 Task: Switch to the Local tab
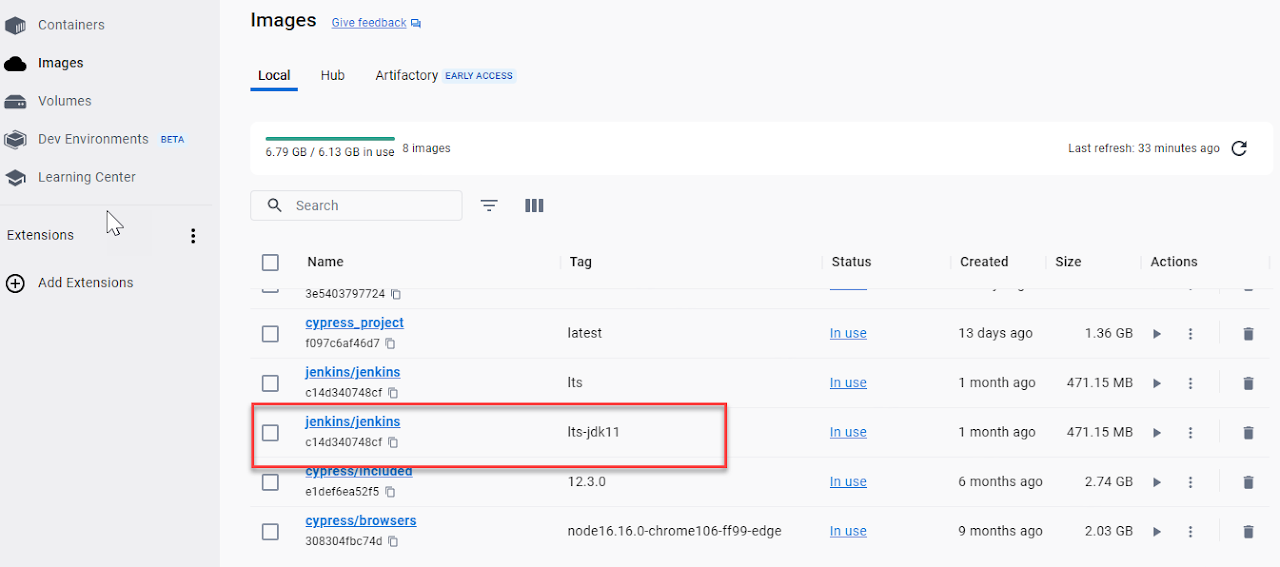point(274,75)
